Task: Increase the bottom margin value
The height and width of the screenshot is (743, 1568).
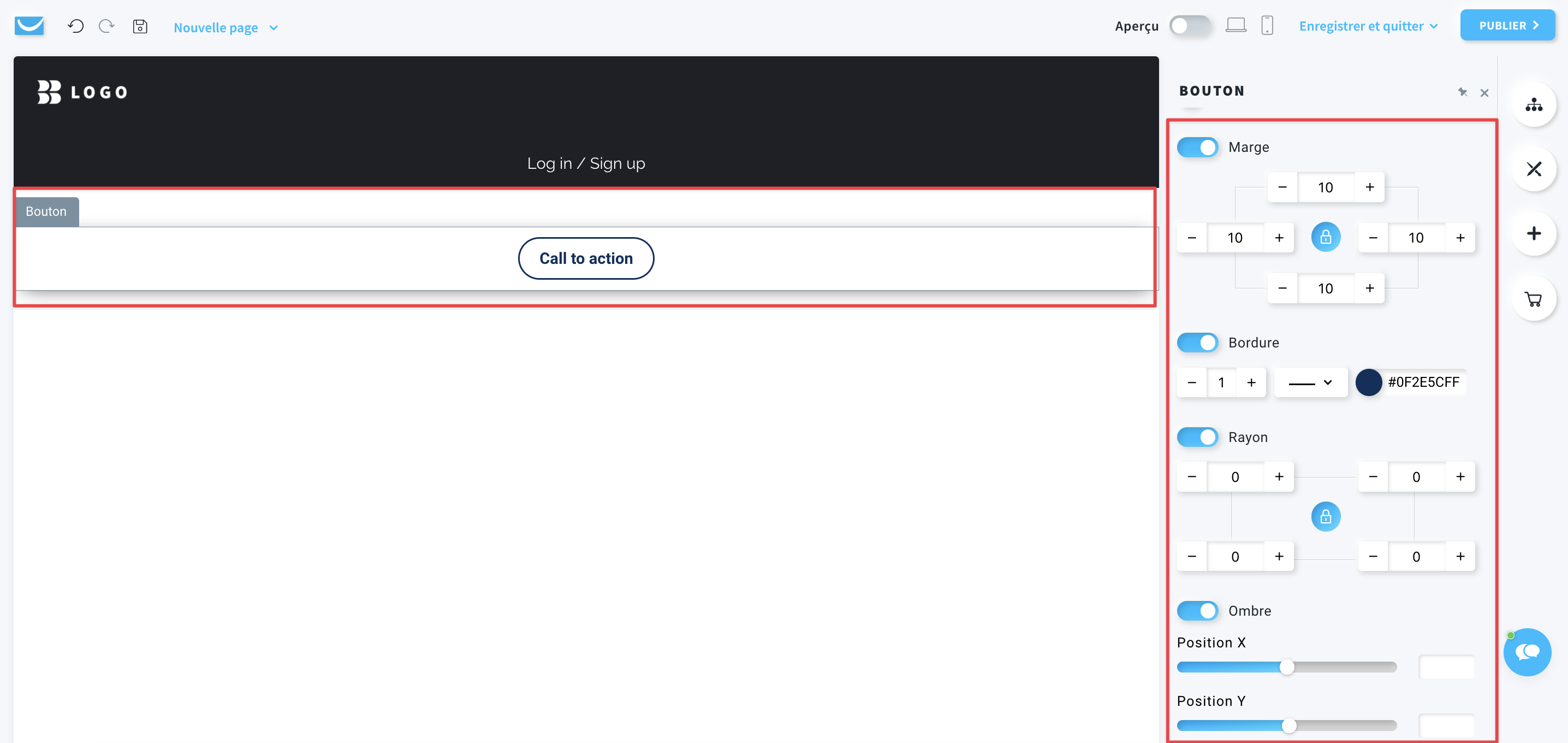Action: (x=1370, y=288)
